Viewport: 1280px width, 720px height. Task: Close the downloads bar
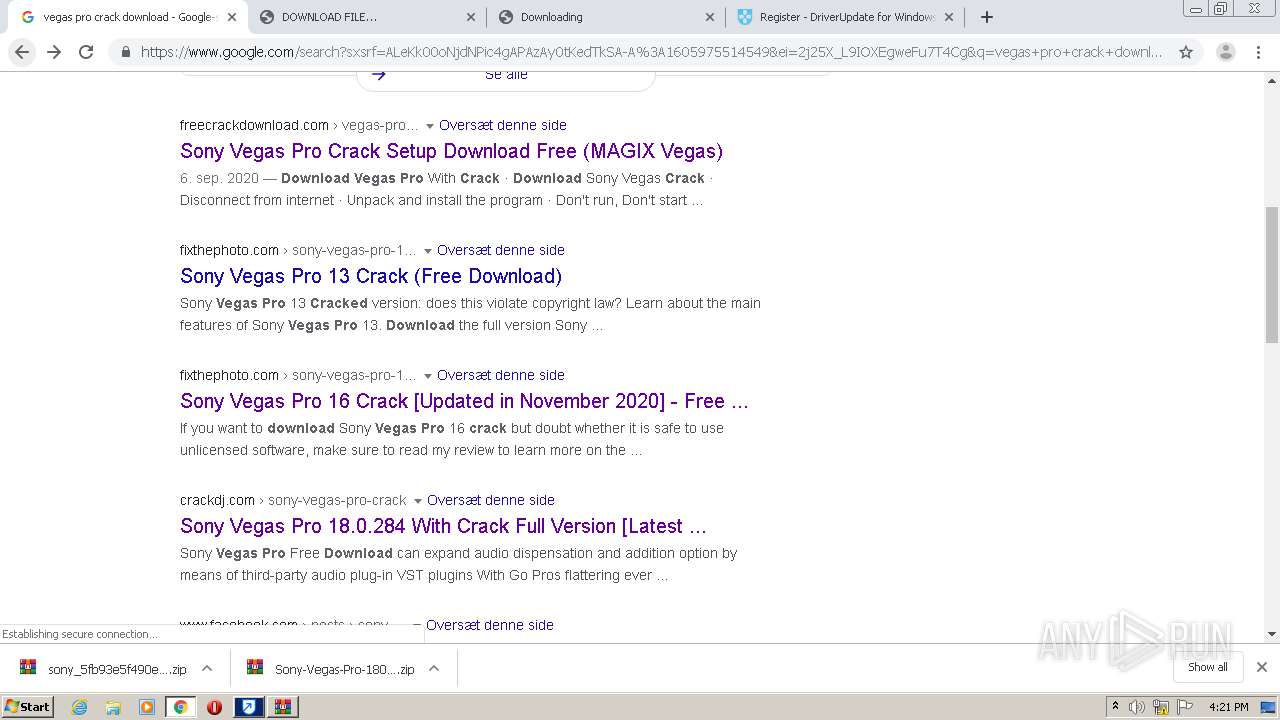point(1262,667)
